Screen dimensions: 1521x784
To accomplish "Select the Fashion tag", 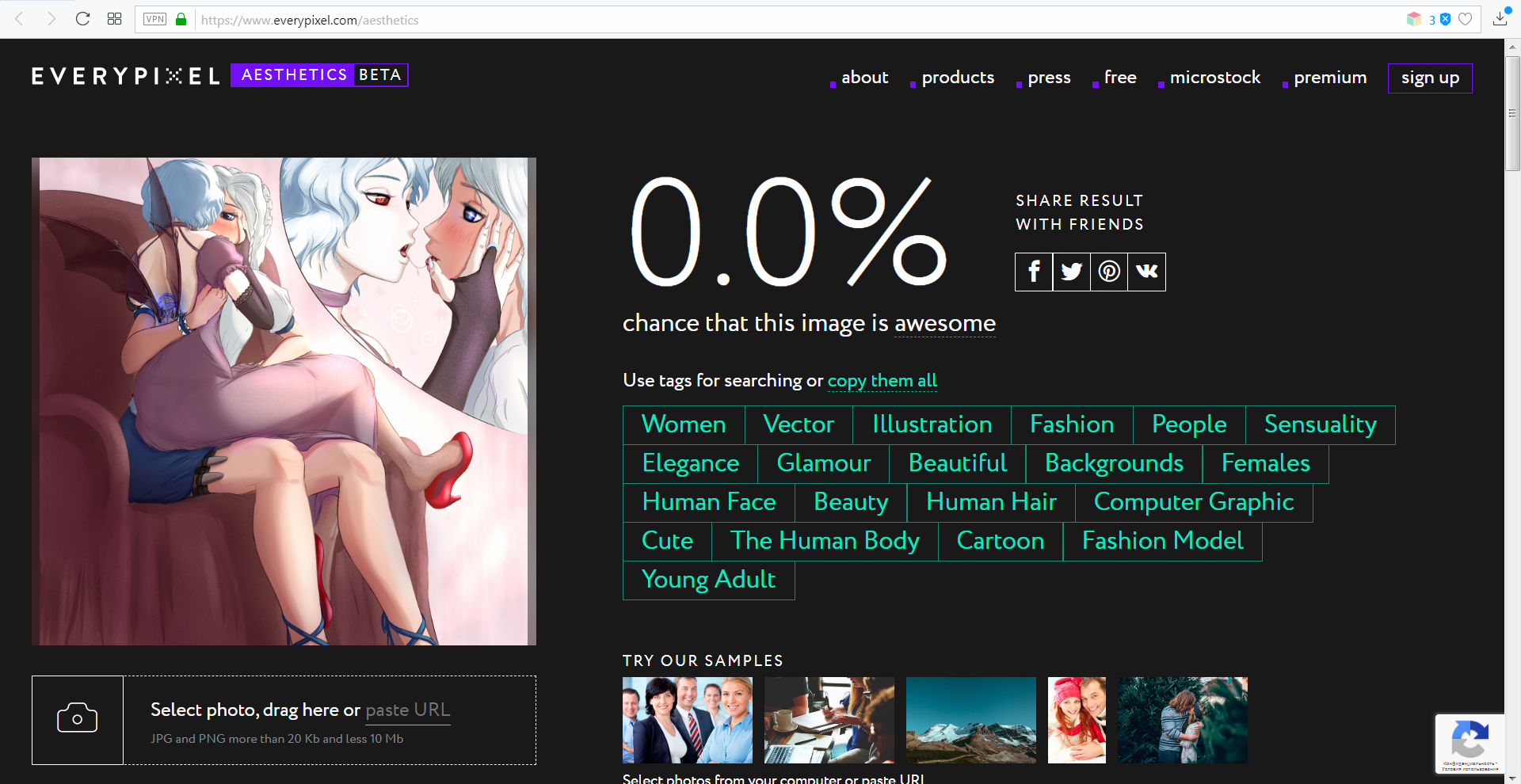I will pyautogui.click(x=1072, y=425).
